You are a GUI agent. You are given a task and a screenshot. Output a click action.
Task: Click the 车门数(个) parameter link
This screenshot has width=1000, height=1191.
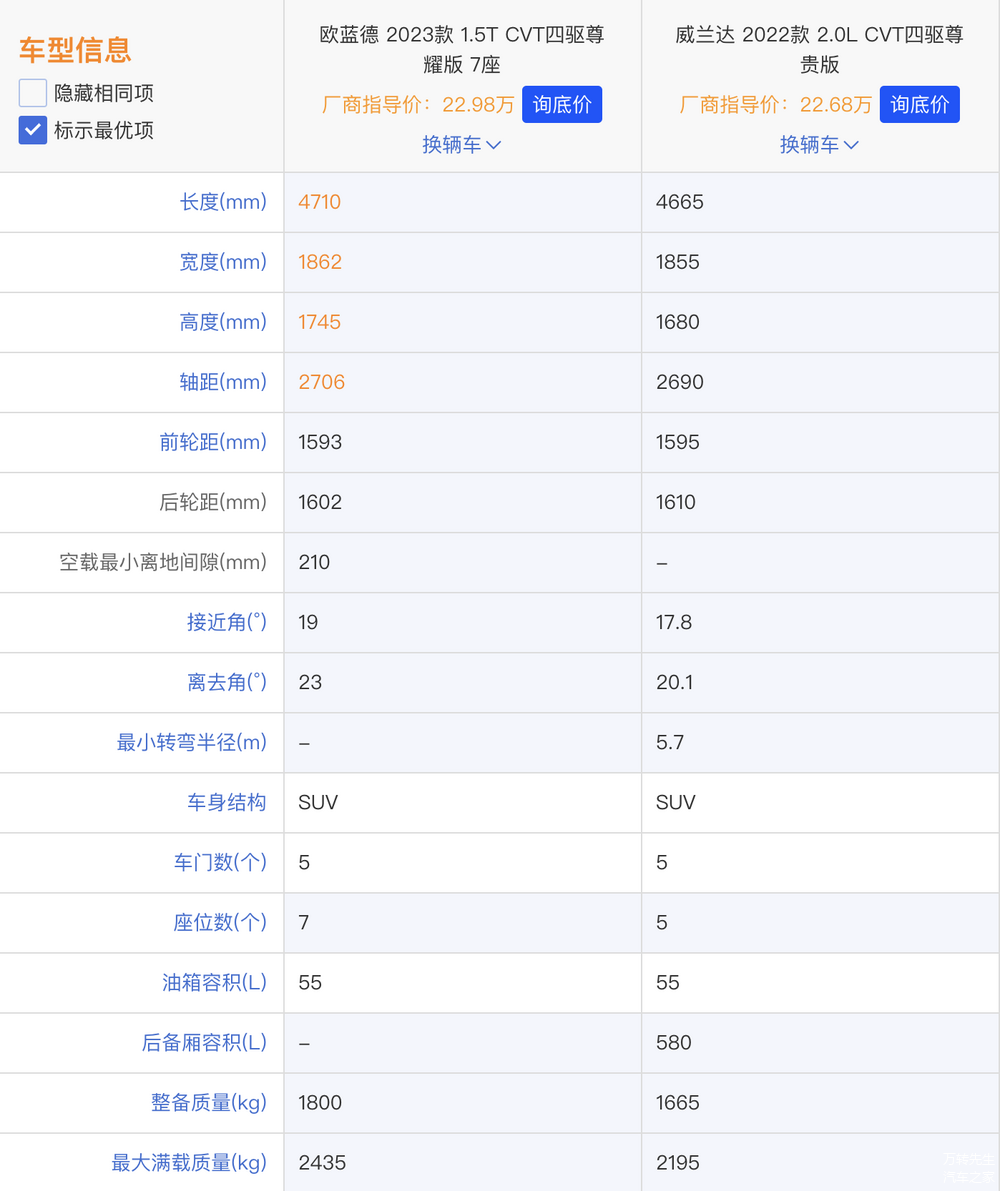pyautogui.click(x=220, y=862)
